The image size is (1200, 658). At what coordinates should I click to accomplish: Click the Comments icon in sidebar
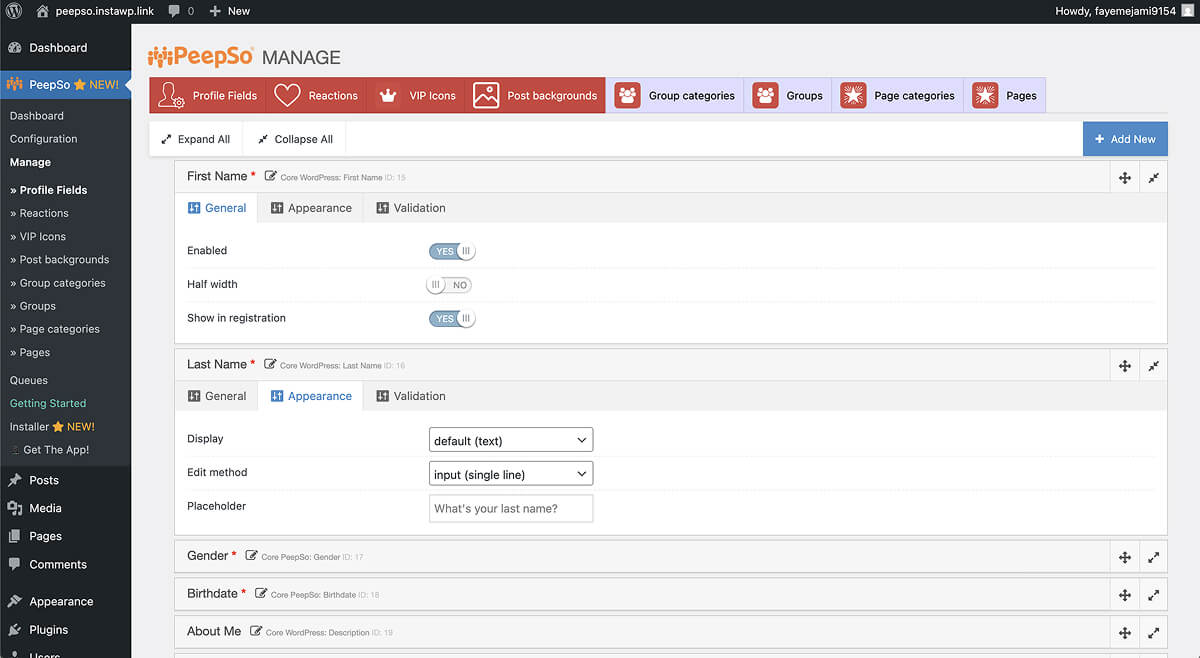[15, 564]
